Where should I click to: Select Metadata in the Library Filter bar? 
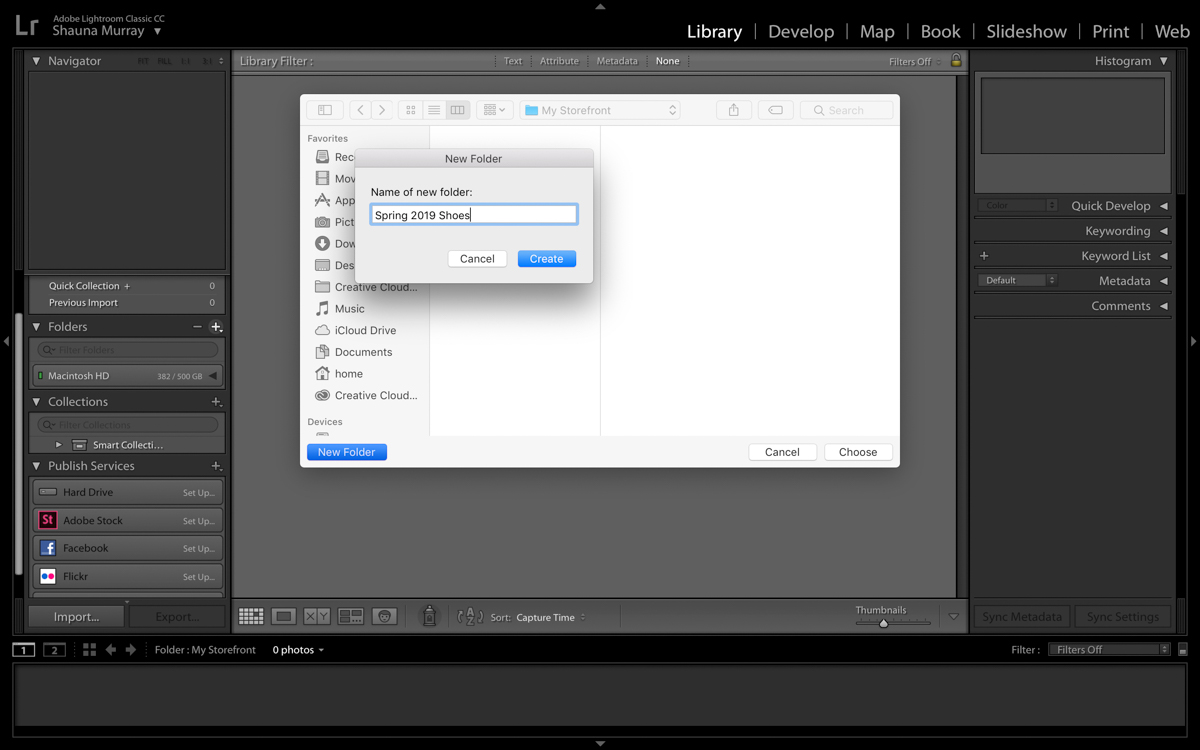[617, 61]
